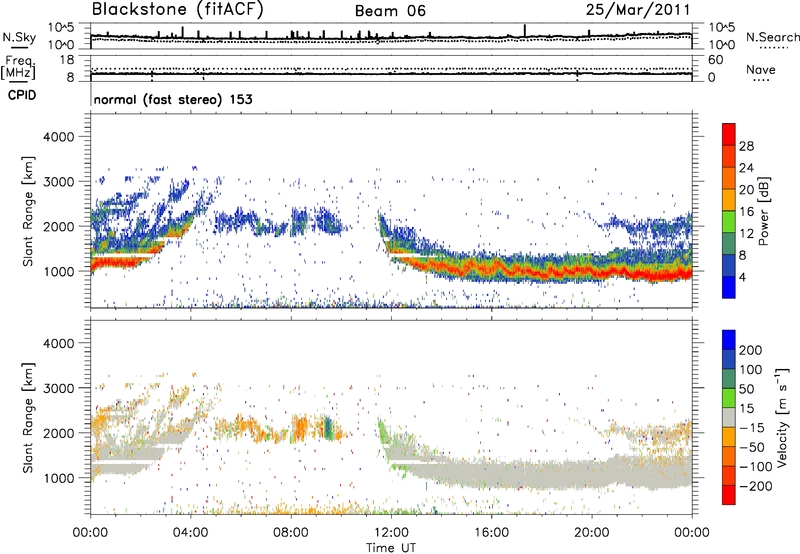This screenshot has height=554, width=800.
Task: Click the "-200" velocity colorbar label
Action: tap(756, 486)
